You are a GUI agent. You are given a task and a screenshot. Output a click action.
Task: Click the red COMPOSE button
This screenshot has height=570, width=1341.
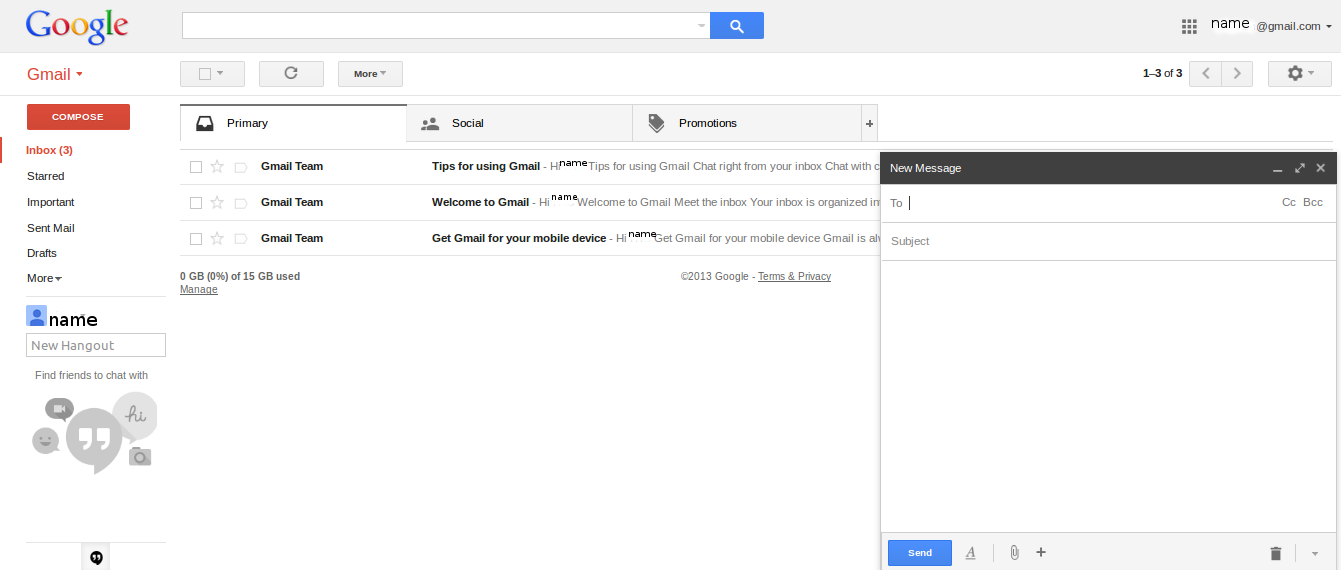click(x=78, y=117)
